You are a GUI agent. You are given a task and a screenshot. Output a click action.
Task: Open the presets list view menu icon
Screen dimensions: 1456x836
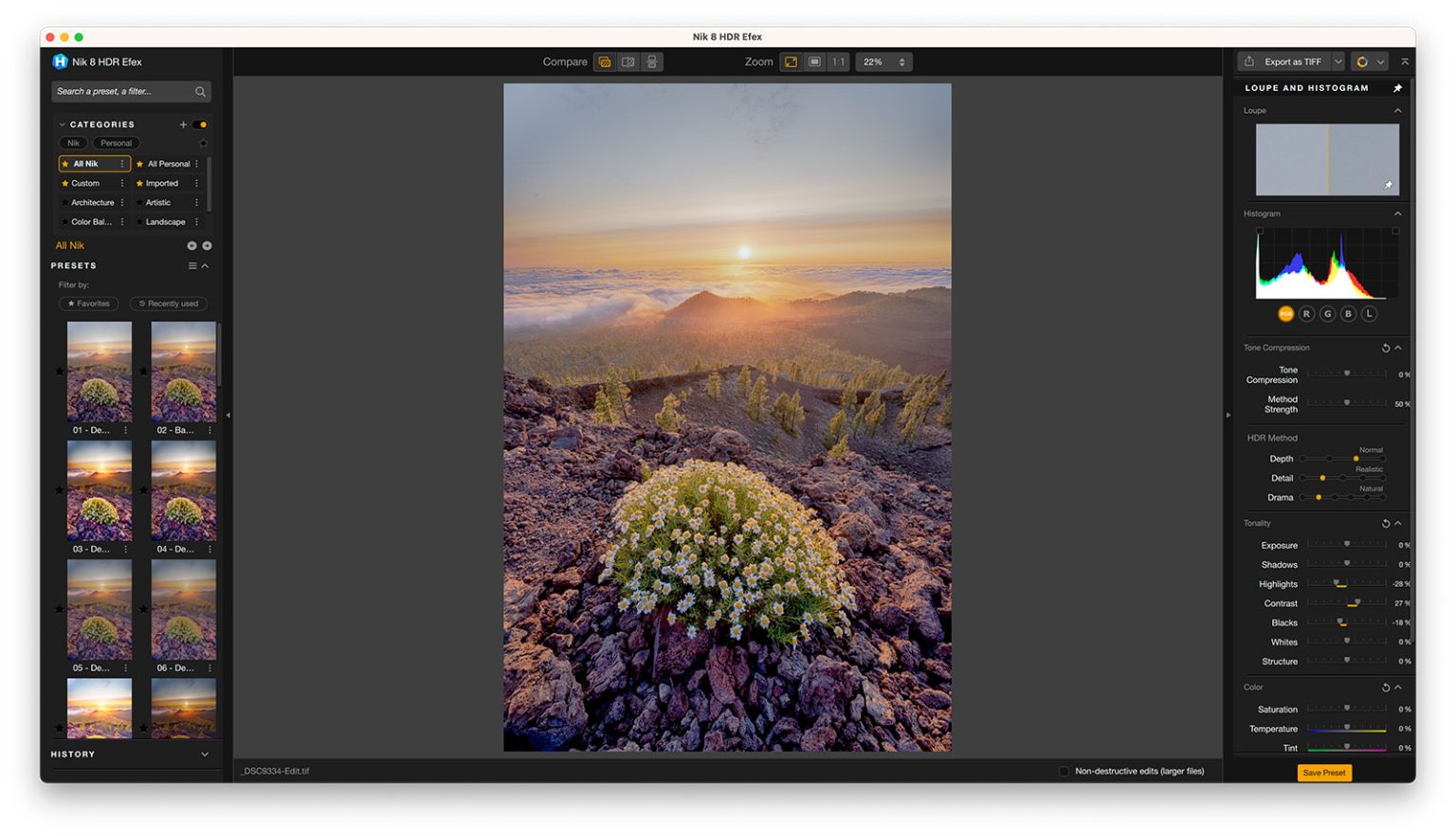pos(192,265)
